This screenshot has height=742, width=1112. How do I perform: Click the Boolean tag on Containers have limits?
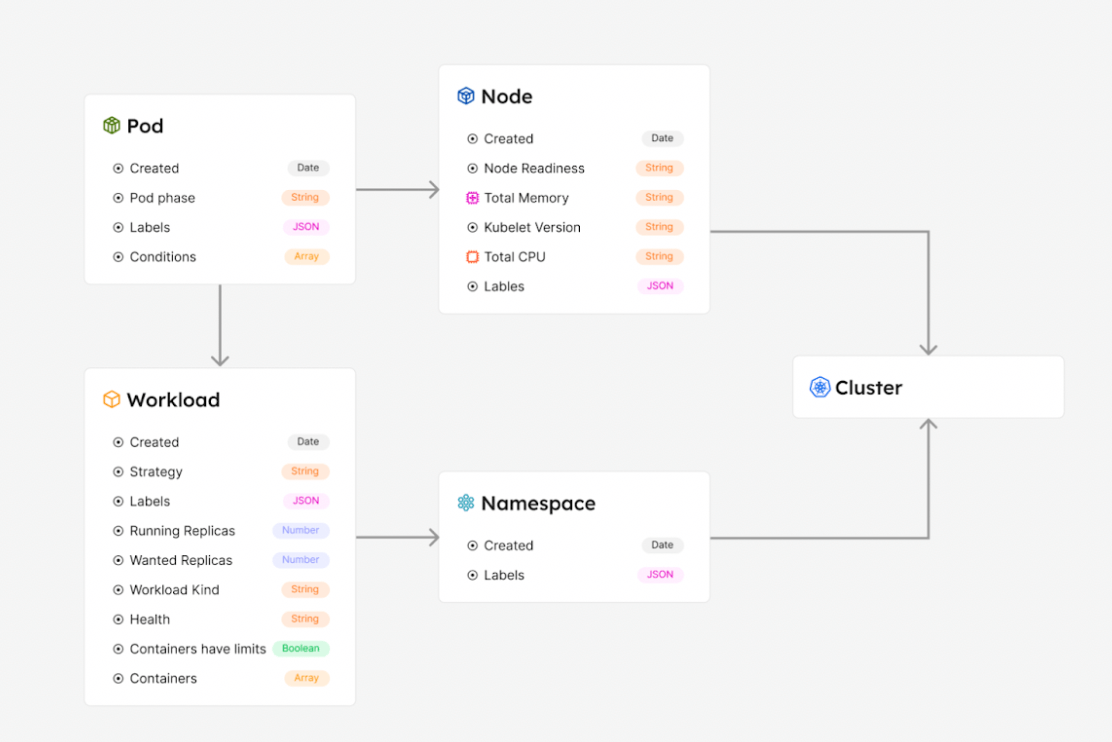tap(300, 648)
